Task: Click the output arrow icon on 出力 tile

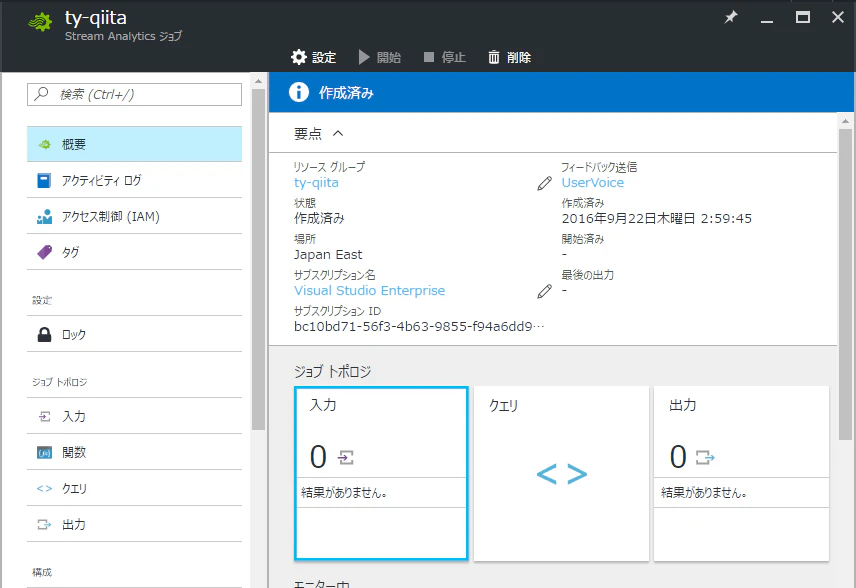Action: pyautogui.click(x=705, y=457)
